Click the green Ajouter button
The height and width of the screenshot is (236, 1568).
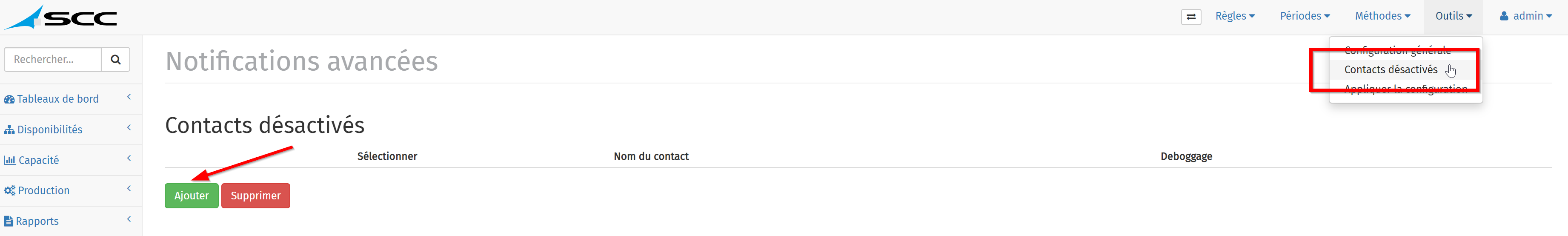tap(192, 196)
